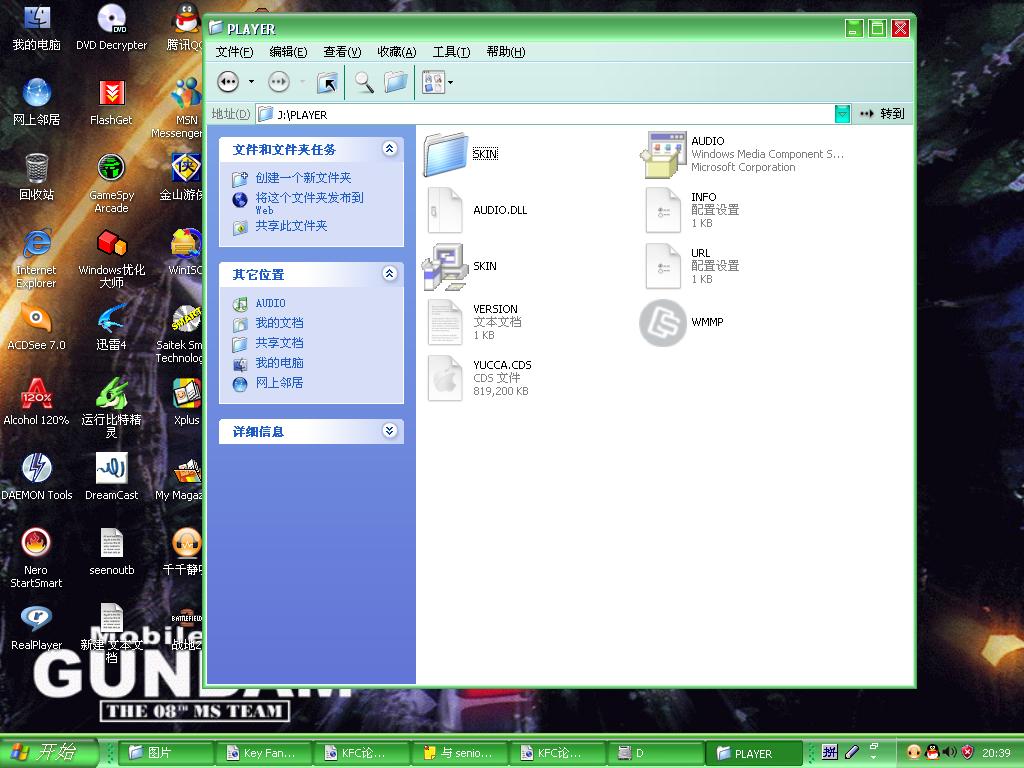Open the 查看(V) menu
The height and width of the screenshot is (768, 1024).
point(342,52)
